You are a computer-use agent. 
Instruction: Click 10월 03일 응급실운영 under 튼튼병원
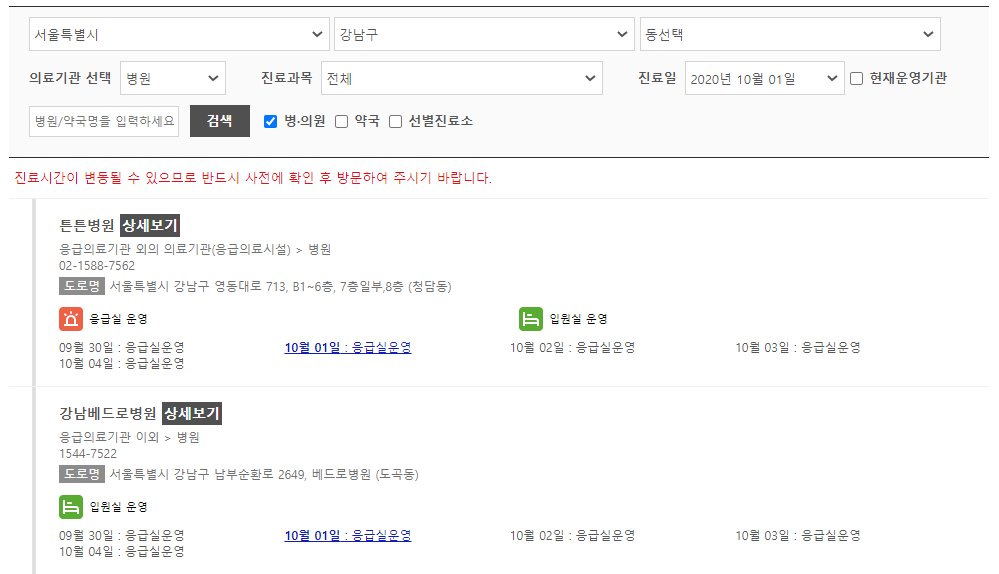[x=798, y=348]
